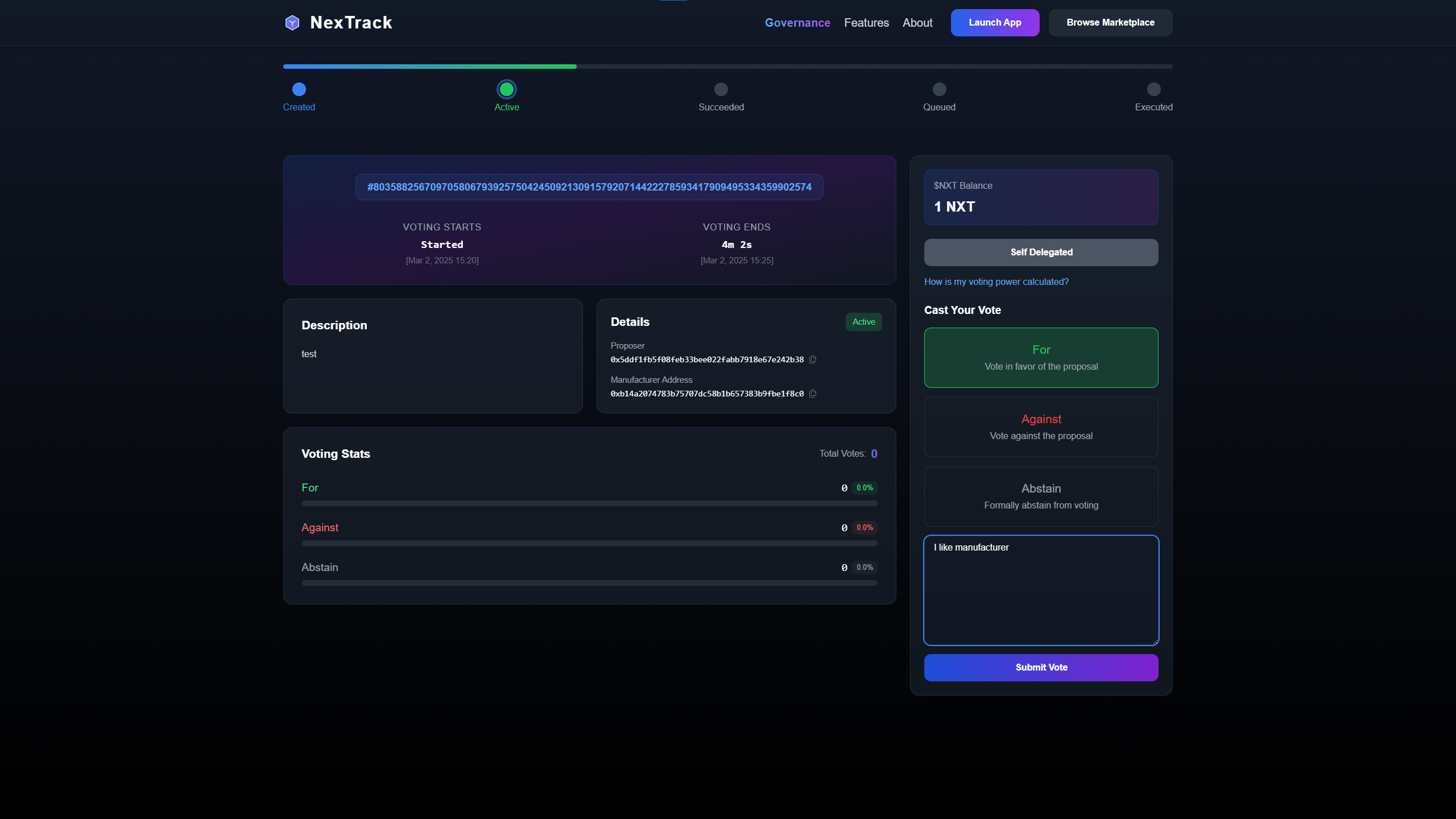Image resolution: width=1456 pixels, height=819 pixels.
Task: Open the Features nav item
Action: [x=866, y=23]
